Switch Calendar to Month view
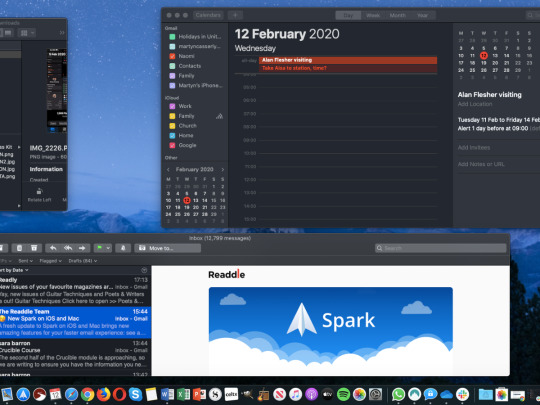 (397, 15)
